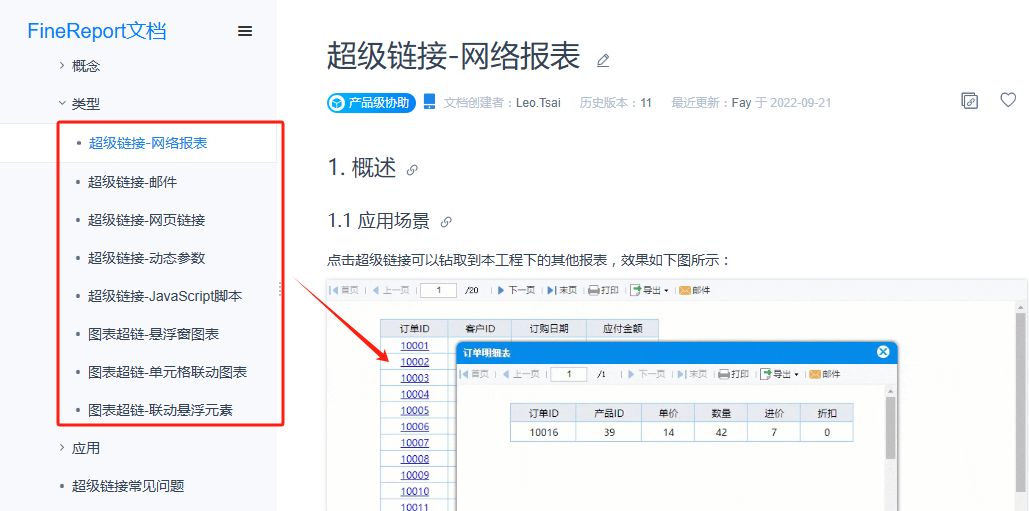The image size is (1029, 511).
Task: Click 上一页 in main report toolbar
Action: pyautogui.click(x=391, y=290)
